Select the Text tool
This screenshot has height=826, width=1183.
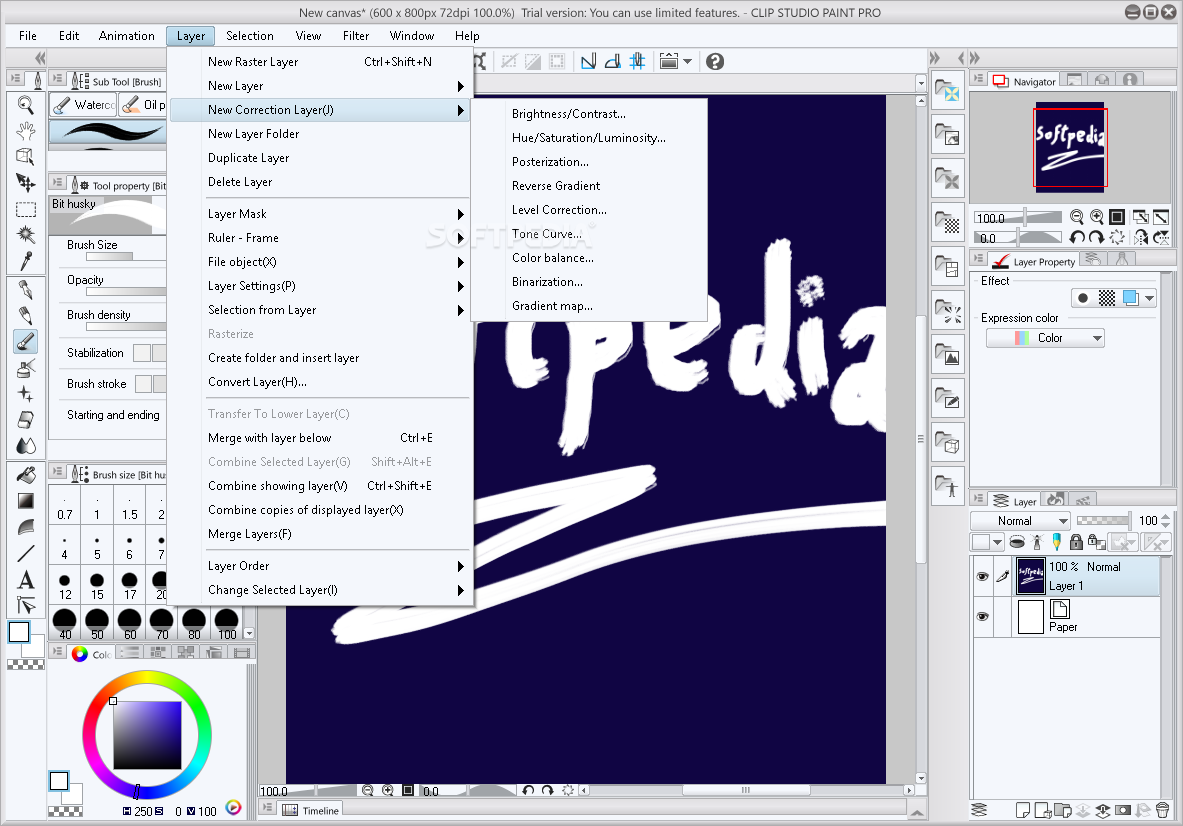coord(26,579)
